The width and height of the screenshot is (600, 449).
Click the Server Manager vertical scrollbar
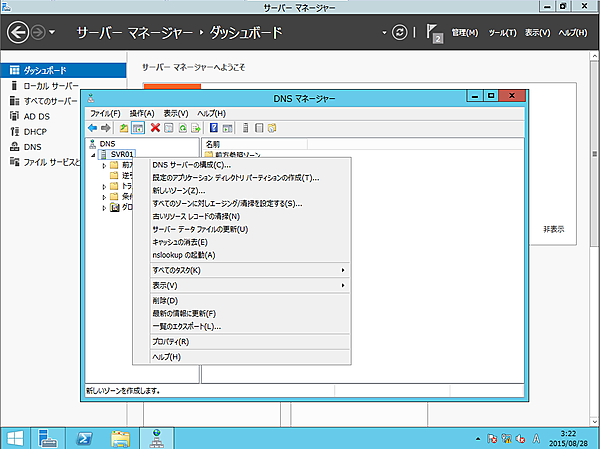594,153
